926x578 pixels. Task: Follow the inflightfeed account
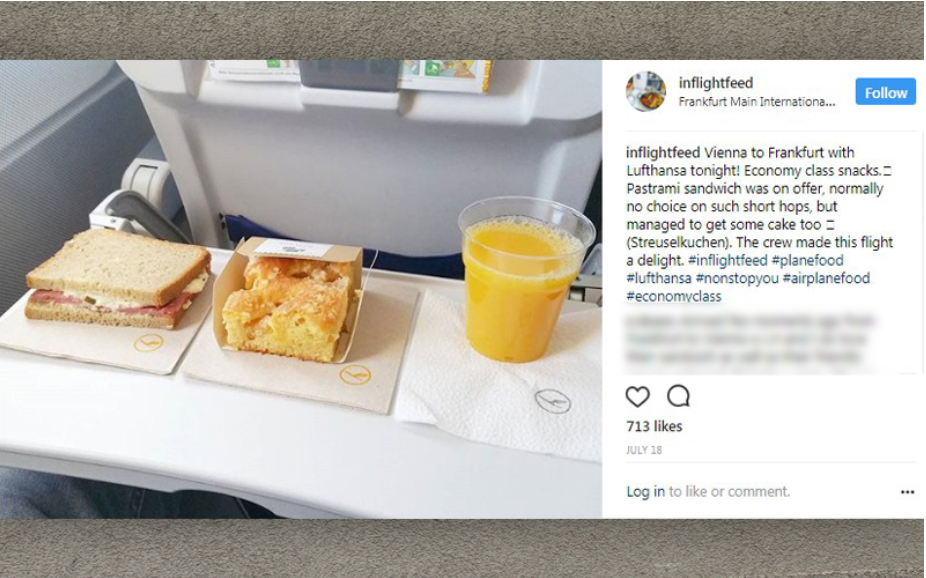(885, 93)
